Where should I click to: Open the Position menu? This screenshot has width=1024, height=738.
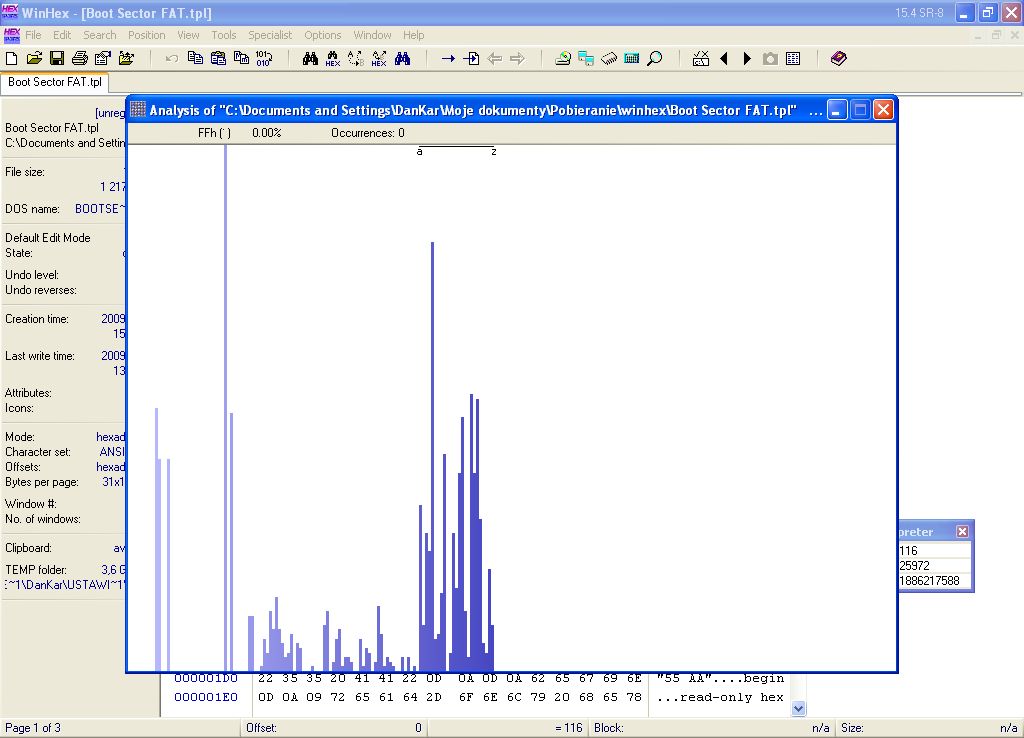pos(146,35)
